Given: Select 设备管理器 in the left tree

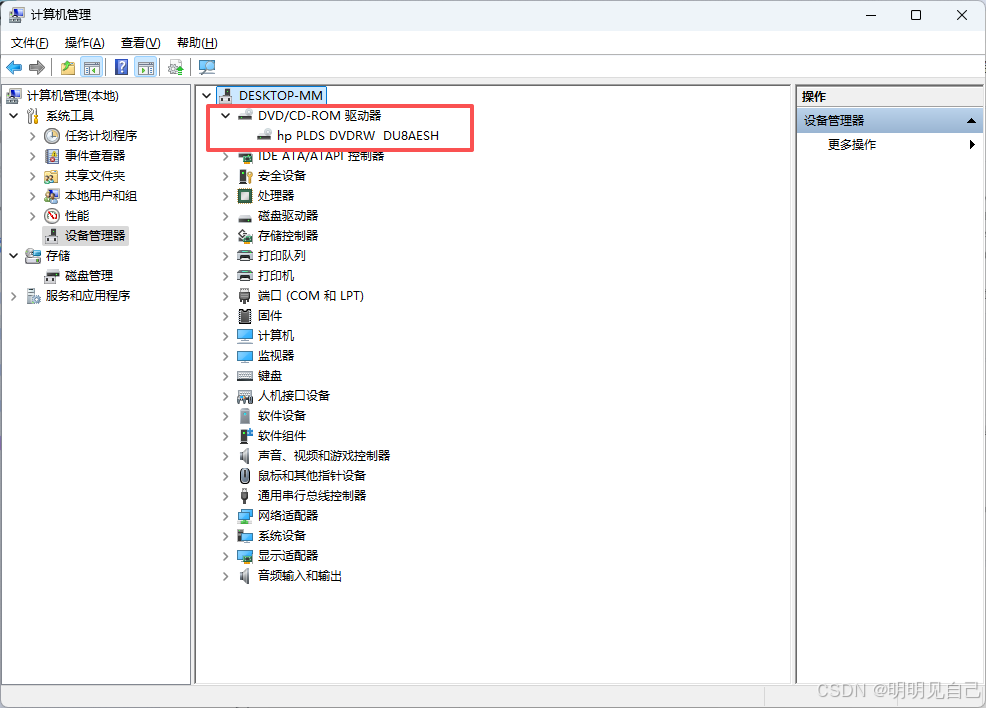Looking at the screenshot, I should [x=95, y=236].
